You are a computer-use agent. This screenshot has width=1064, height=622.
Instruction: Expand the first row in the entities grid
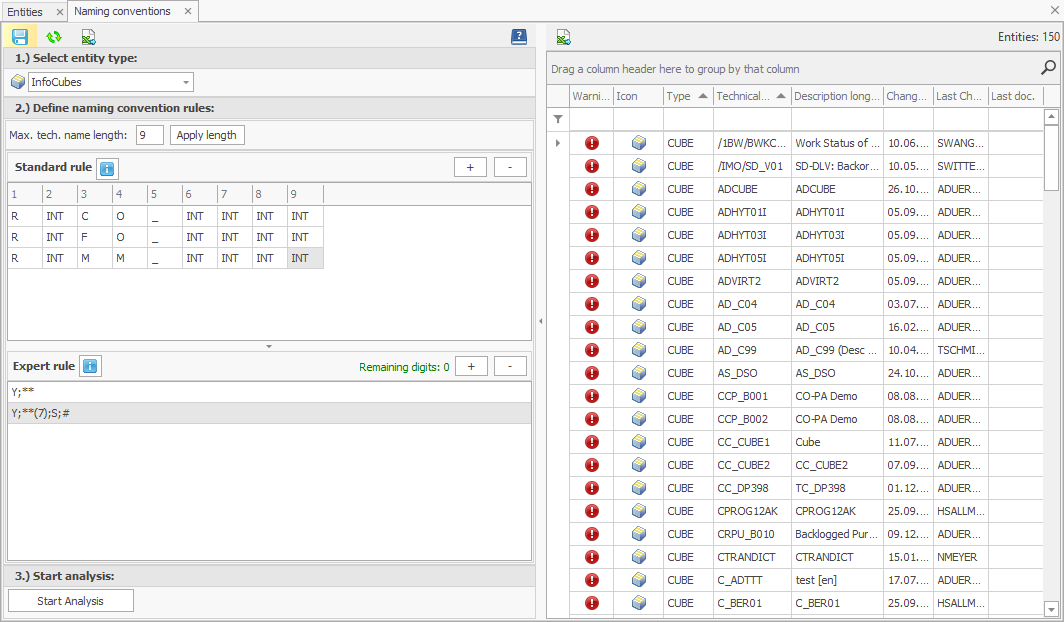(x=557, y=143)
